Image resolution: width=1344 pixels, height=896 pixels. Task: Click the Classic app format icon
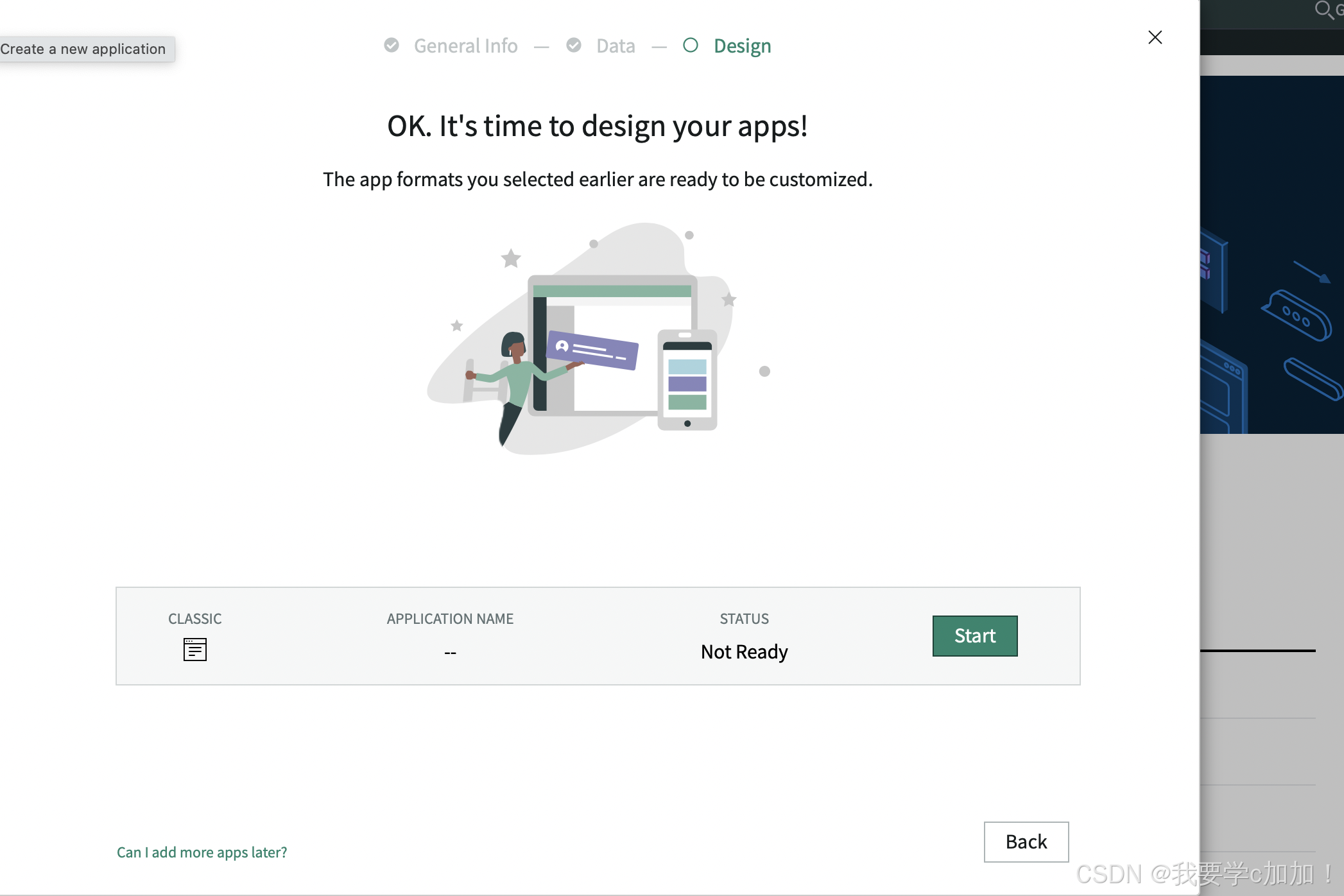tap(194, 650)
